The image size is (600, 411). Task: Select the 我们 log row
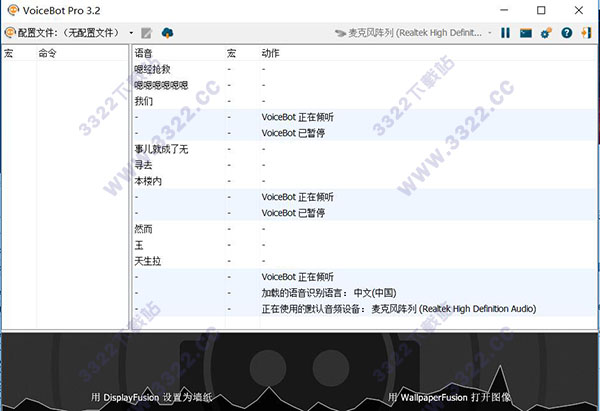pos(364,101)
